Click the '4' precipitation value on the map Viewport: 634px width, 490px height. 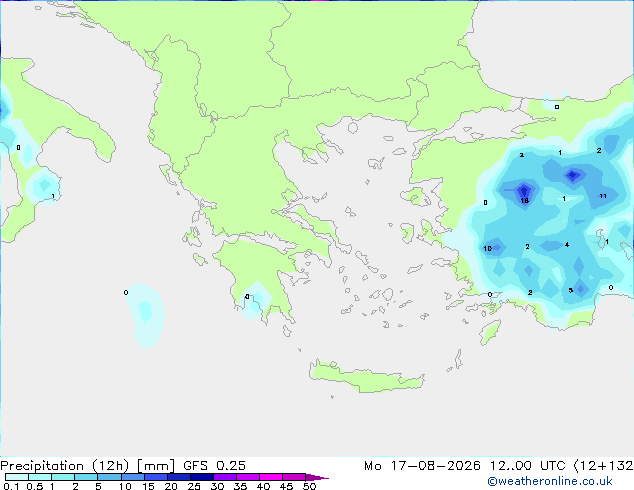[x=567, y=245]
